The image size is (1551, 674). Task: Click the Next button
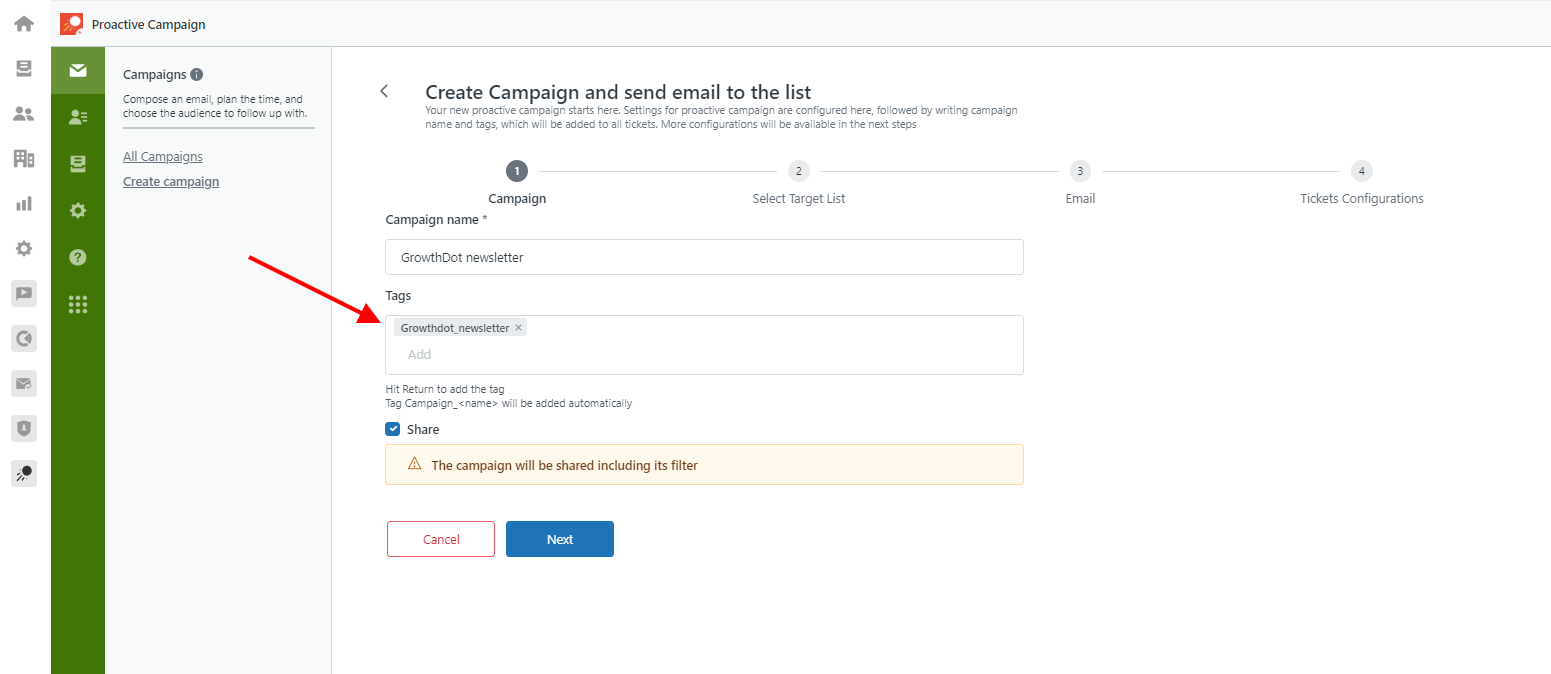[x=560, y=539]
